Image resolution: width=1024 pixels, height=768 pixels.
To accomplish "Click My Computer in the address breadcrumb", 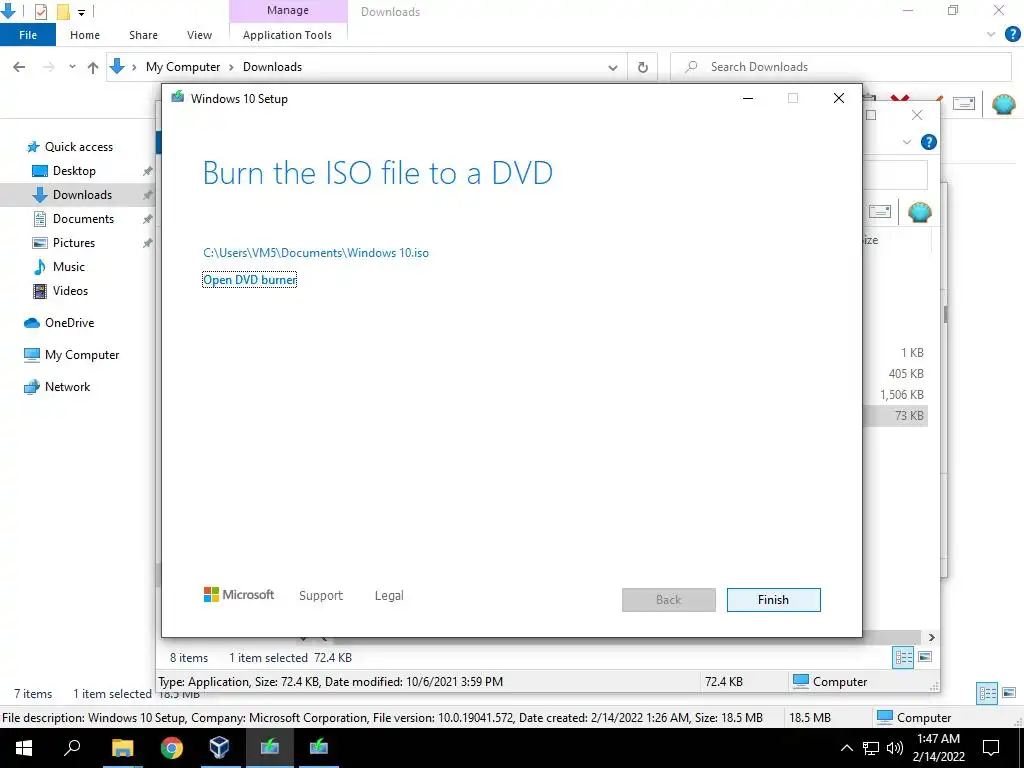I will 183,67.
